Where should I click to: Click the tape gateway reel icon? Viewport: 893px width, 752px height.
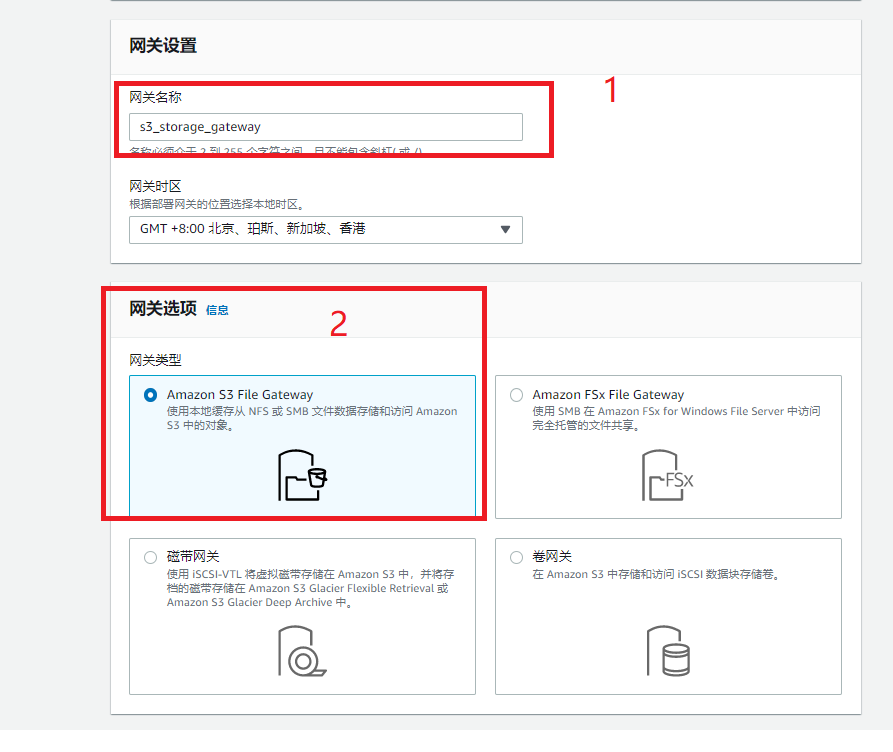coord(302,651)
